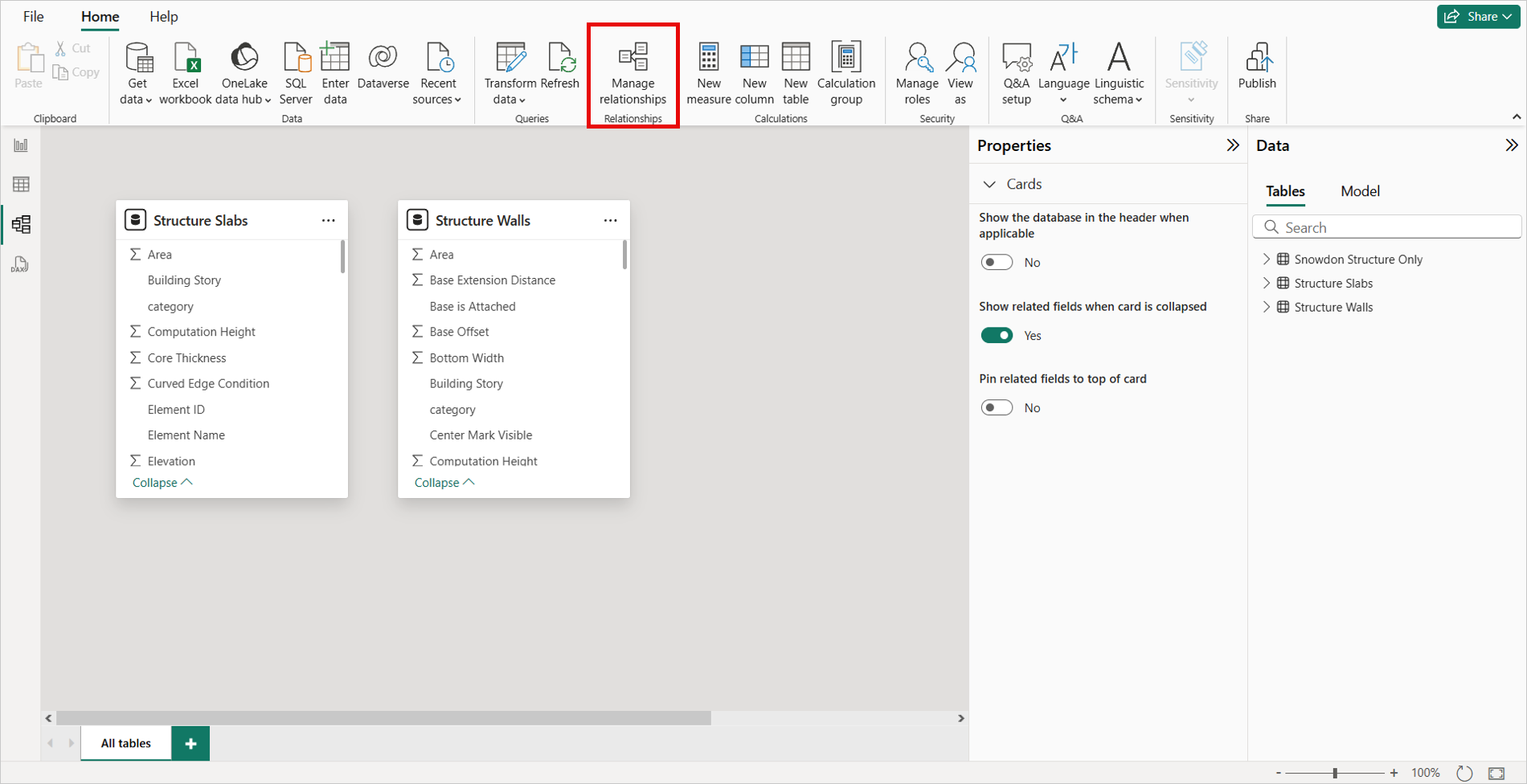The image size is (1527, 784).
Task: Publish the report
Action: click(x=1257, y=66)
